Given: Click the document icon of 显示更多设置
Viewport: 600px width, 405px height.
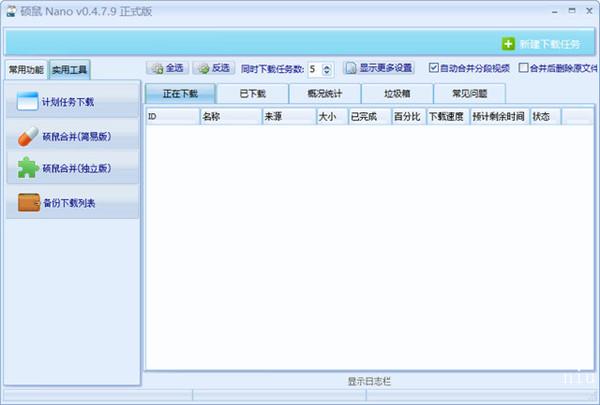Looking at the screenshot, I should [x=351, y=68].
